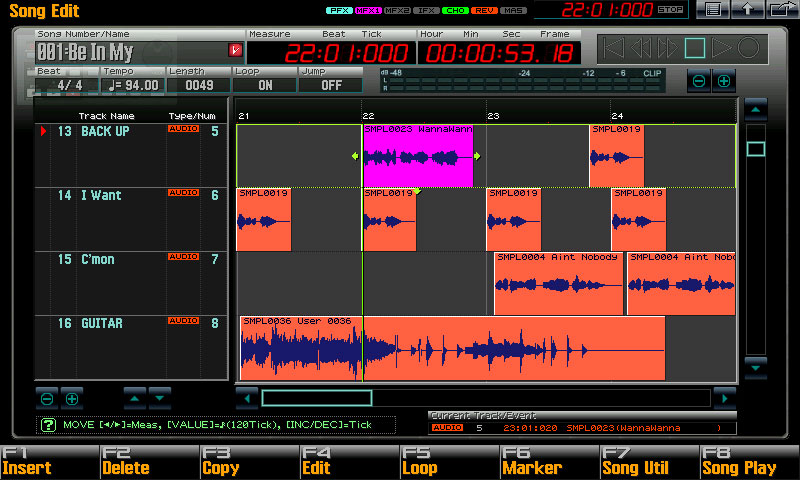The image size is (800, 480).
Task: Click AUDIO badge on GUITAR track
Action: point(183,320)
